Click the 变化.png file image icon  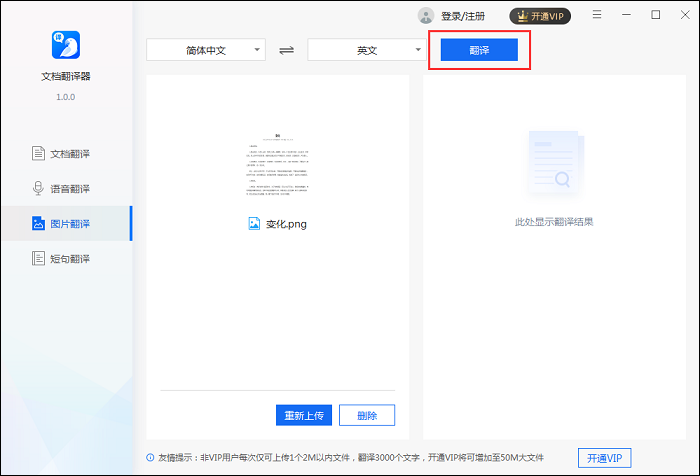tap(254, 224)
